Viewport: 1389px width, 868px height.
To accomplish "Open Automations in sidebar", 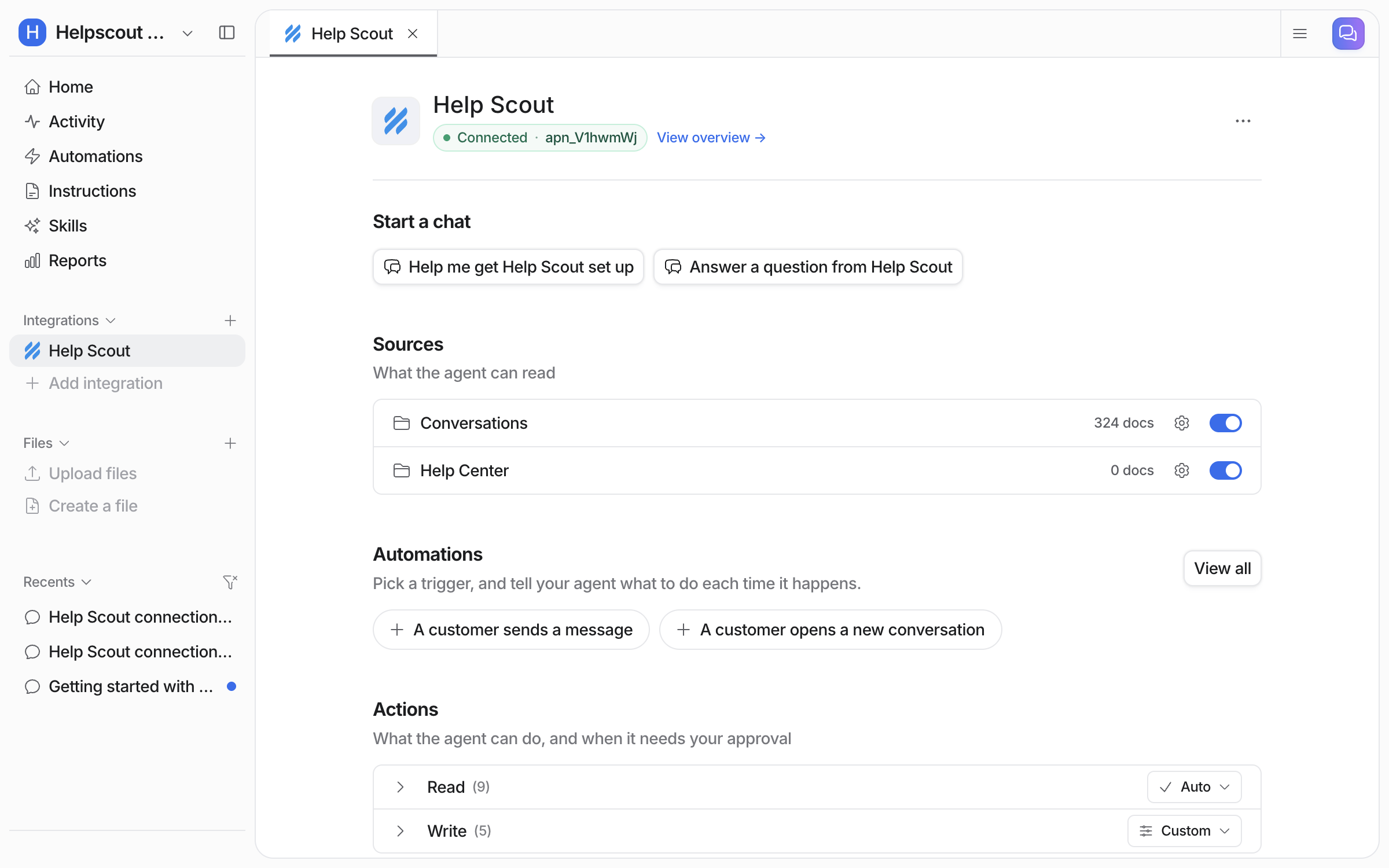I will (x=127, y=156).
